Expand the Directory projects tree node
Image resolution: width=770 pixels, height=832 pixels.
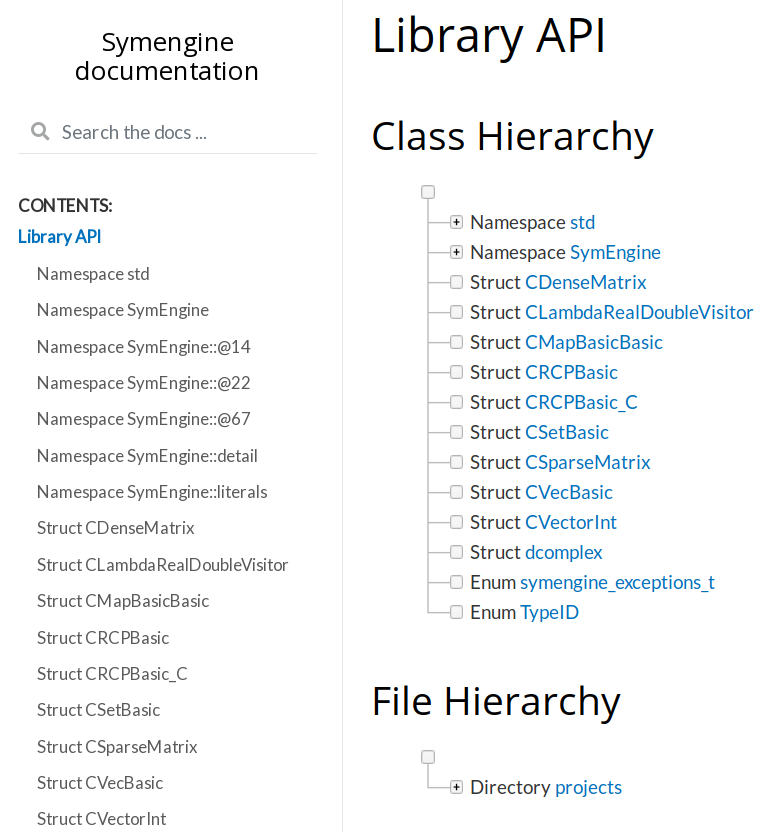(x=456, y=787)
